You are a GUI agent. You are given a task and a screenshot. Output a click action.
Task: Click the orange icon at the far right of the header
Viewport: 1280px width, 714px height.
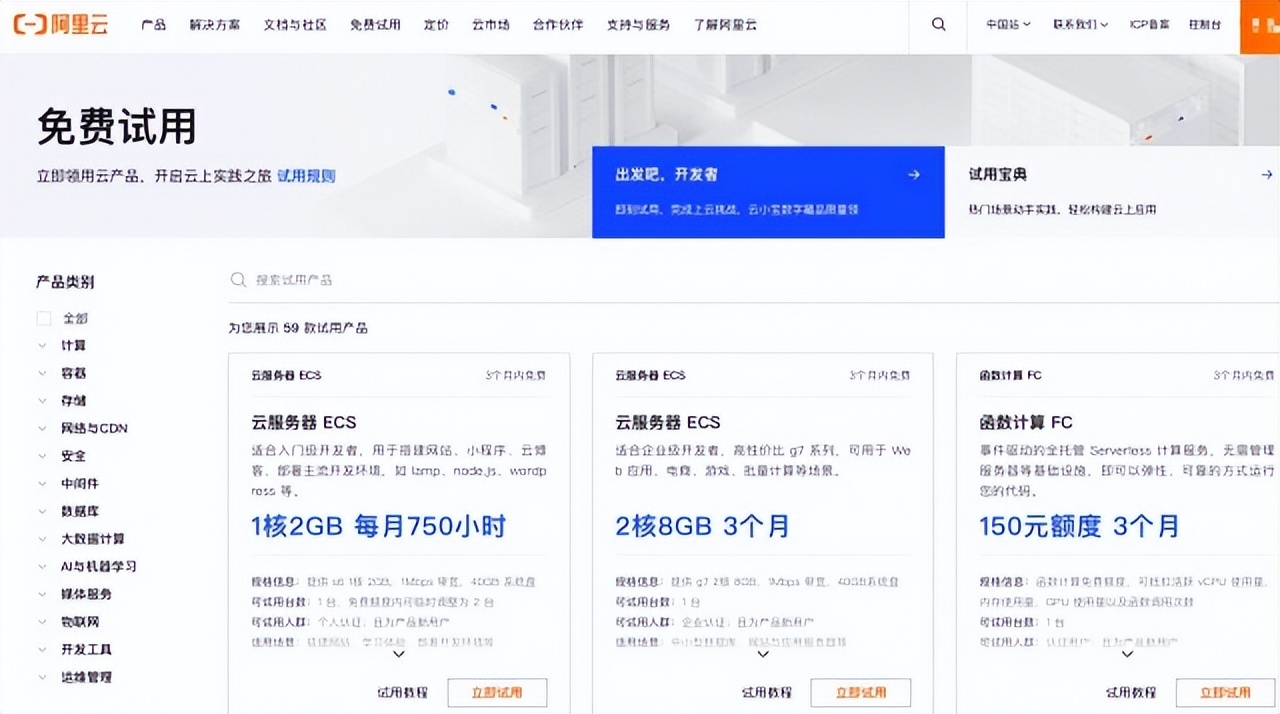[1262, 26]
